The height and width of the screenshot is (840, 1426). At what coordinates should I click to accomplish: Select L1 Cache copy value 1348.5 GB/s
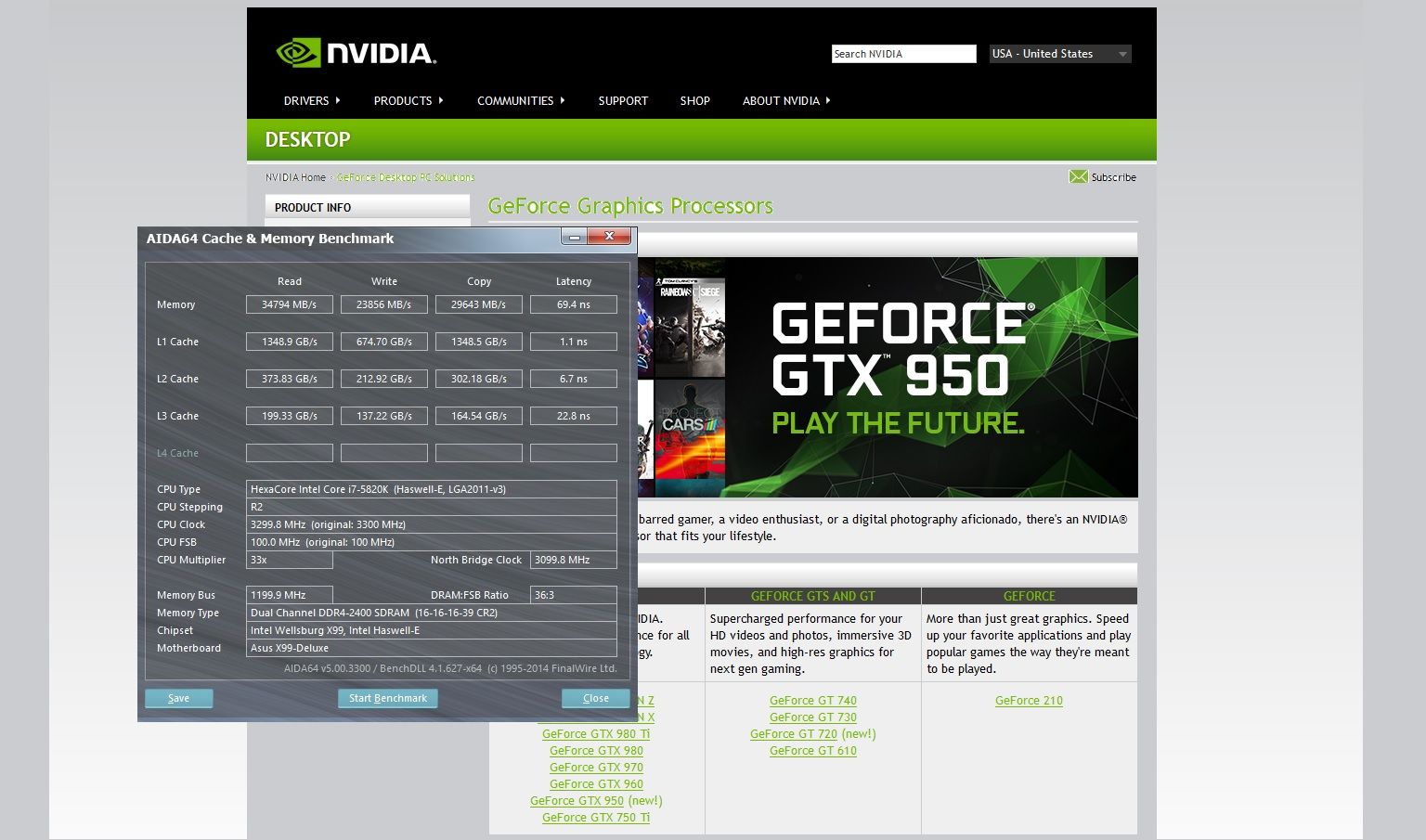coord(479,342)
